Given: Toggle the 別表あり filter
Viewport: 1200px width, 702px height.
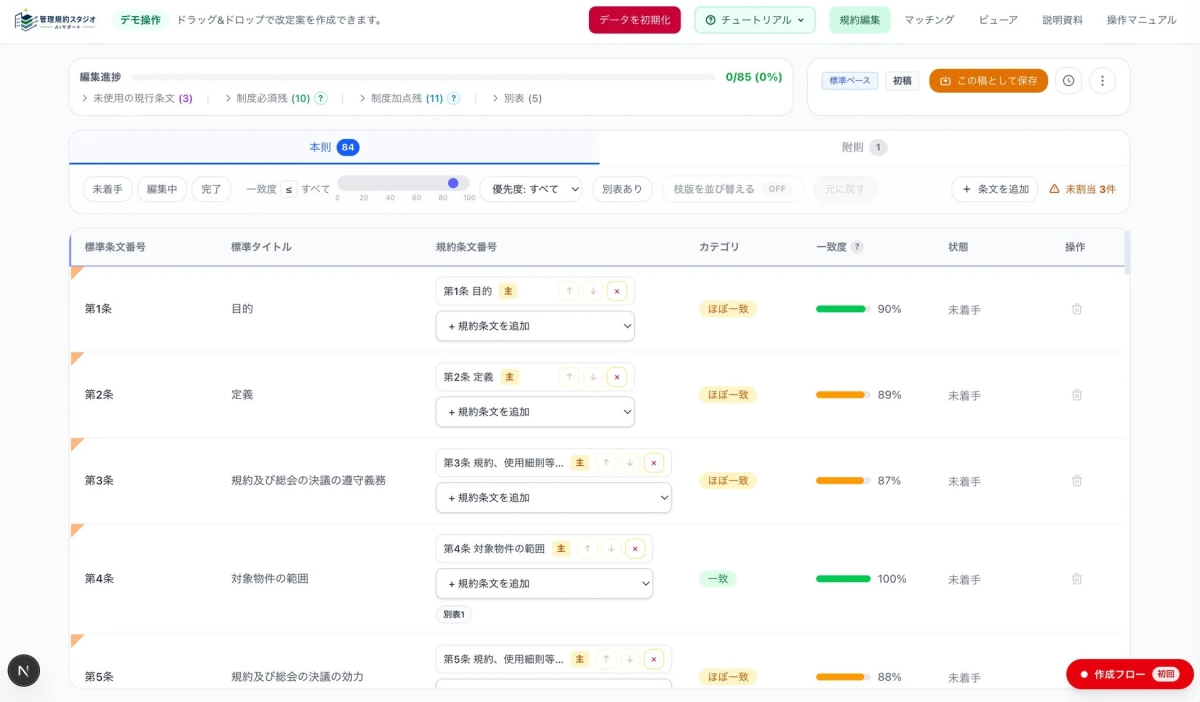Looking at the screenshot, I should [622, 189].
